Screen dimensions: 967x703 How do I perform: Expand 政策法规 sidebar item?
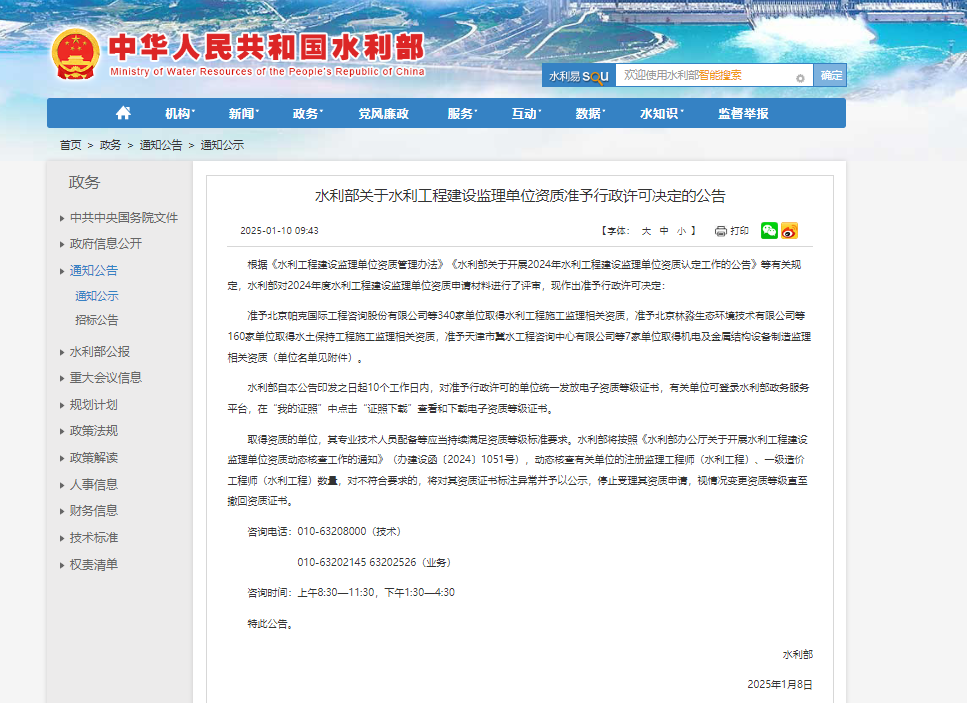(x=94, y=430)
